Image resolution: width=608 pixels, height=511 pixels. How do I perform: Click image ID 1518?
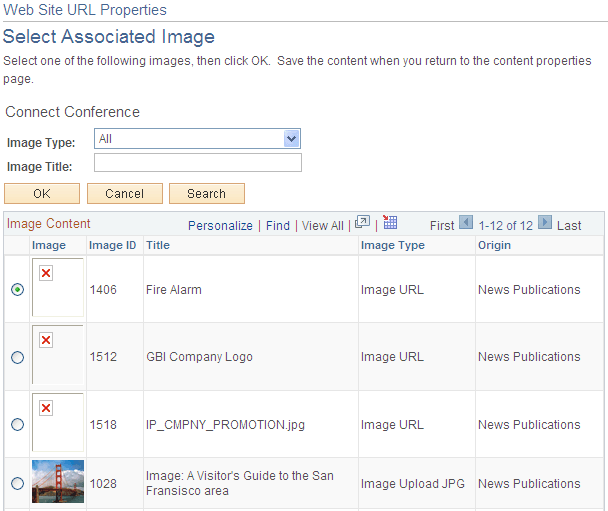pyautogui.click(x=103, y=425)
